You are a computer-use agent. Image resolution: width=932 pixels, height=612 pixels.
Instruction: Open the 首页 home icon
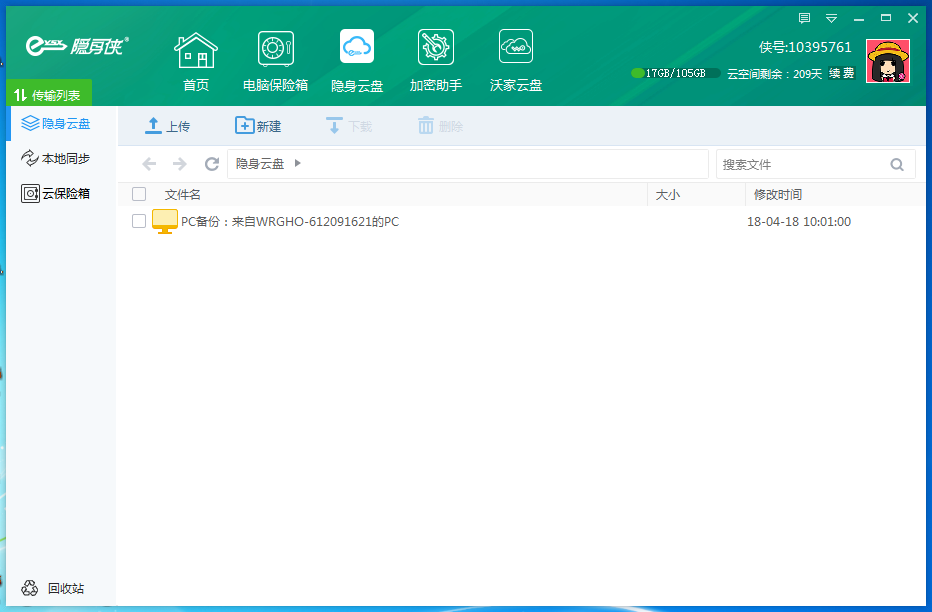coord(196,62)
